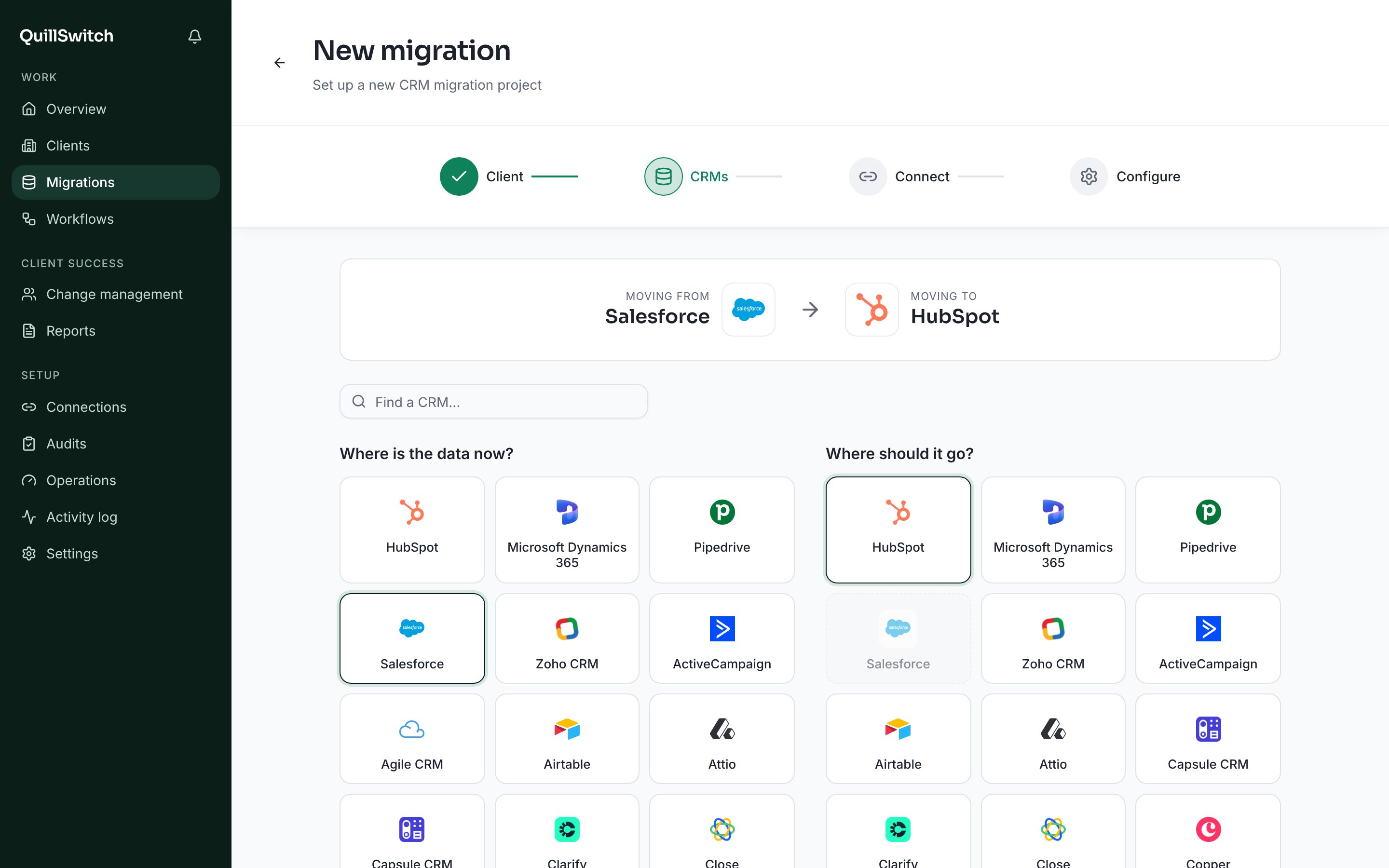Open Activity log in the sidebar

(115, 517)
